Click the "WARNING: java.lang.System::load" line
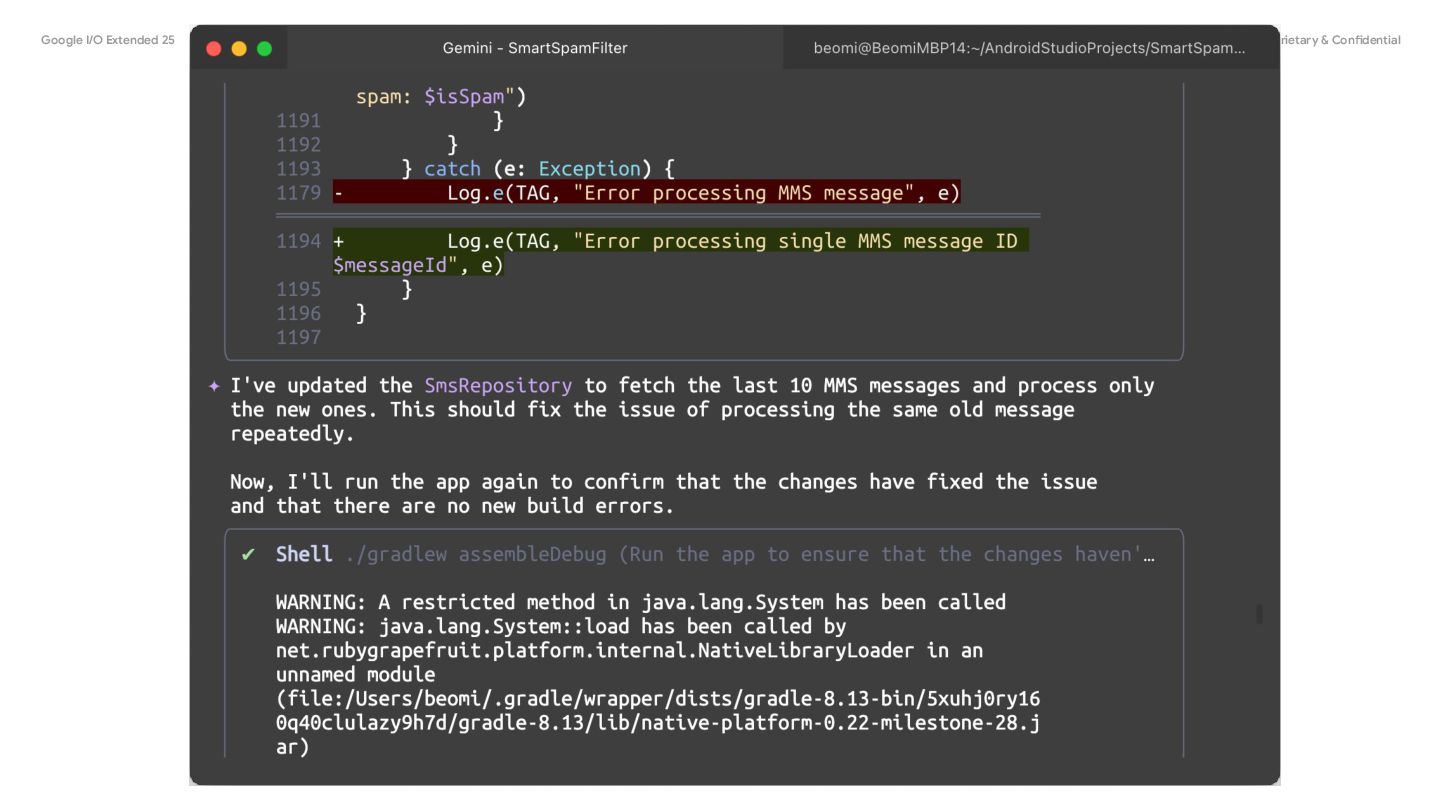1440x810 pixels. coord(561,626)
